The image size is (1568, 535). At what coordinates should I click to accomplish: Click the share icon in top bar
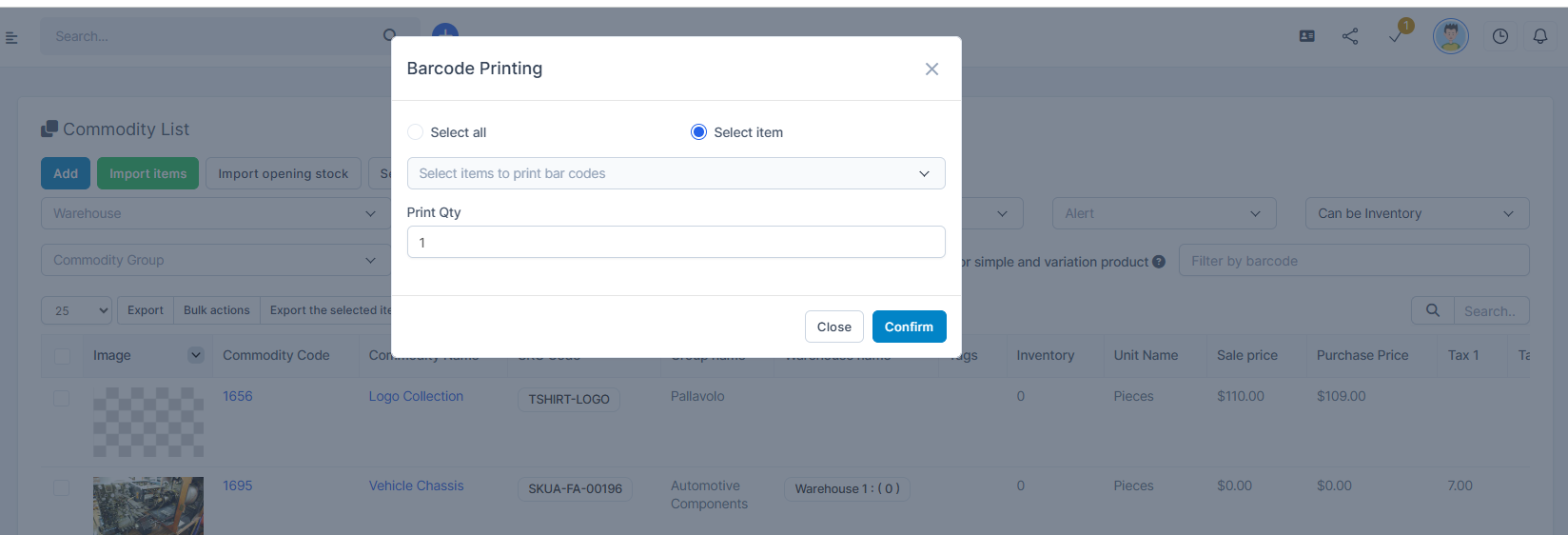[x=1350, y=36]
